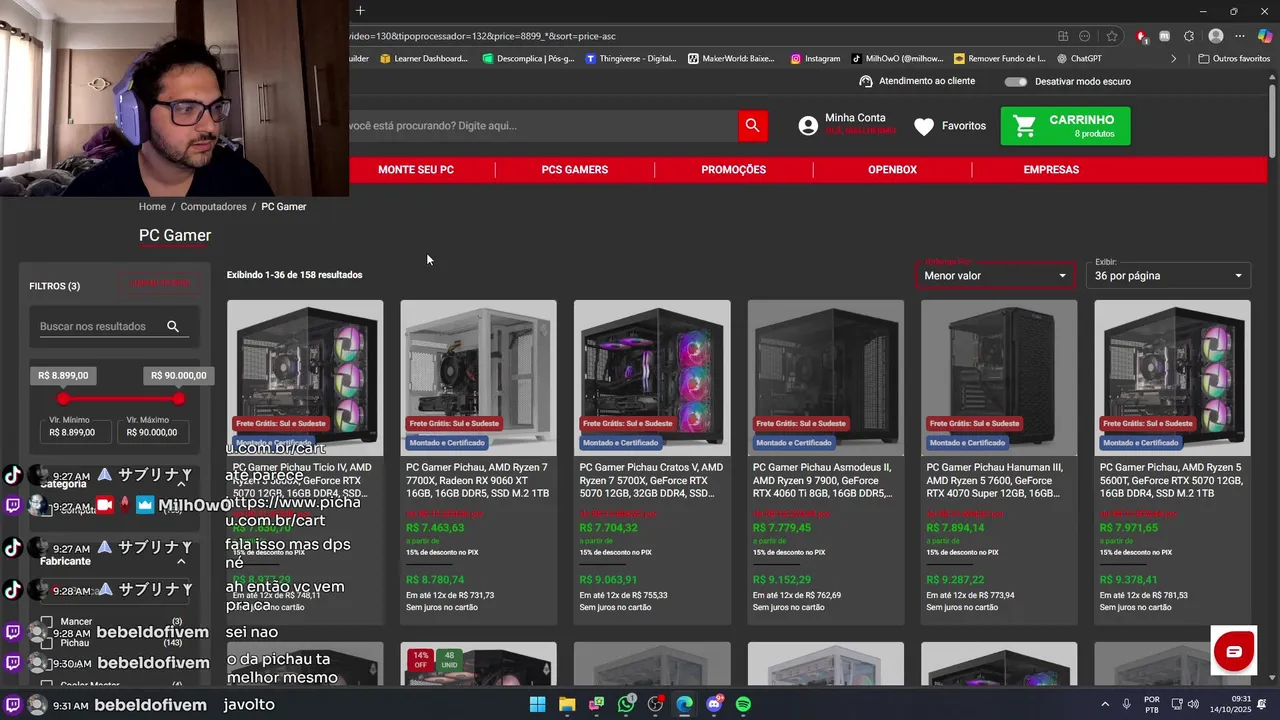Open PC Gamer Pichau Asmodeus II image
Image resolution: width=1280 pixels, height=720 pixels.
[825, 378]
